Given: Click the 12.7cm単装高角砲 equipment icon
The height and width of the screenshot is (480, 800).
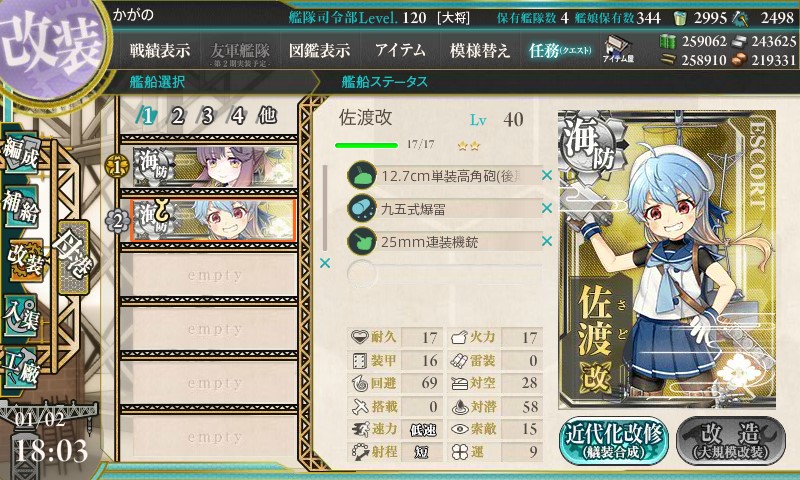Looking at the screenshot, I should 362,175.
